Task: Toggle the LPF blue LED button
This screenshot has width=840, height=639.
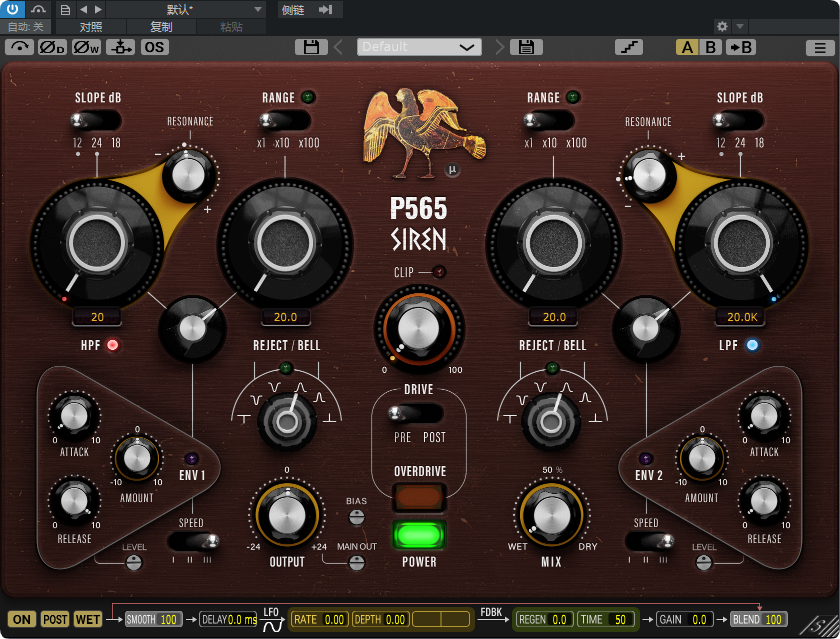Action: [752, 345]
